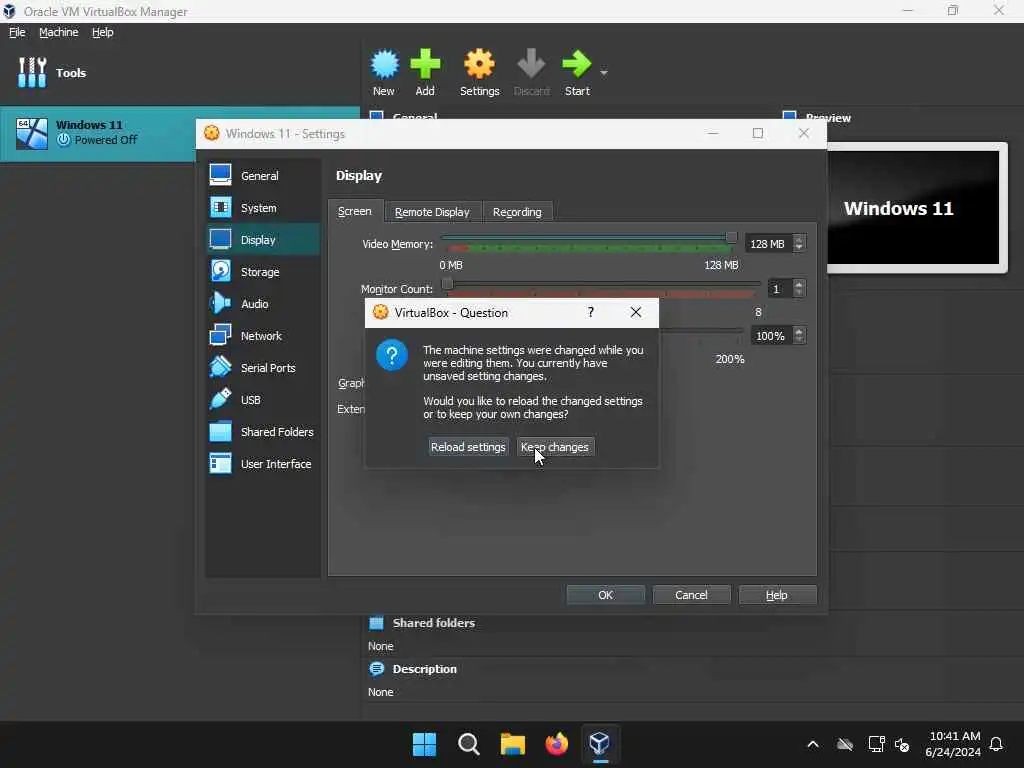Image resolution: width=1024 pixels, height=768 pixels.
Task: Open taskbar Search
Action: 468,744
